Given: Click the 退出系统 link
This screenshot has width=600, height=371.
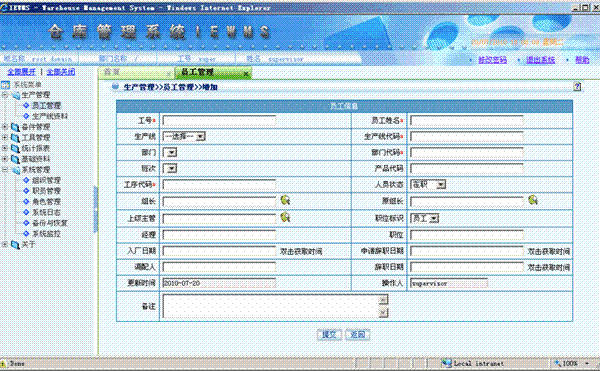Looking at the screenshot, I should [540, 60].
